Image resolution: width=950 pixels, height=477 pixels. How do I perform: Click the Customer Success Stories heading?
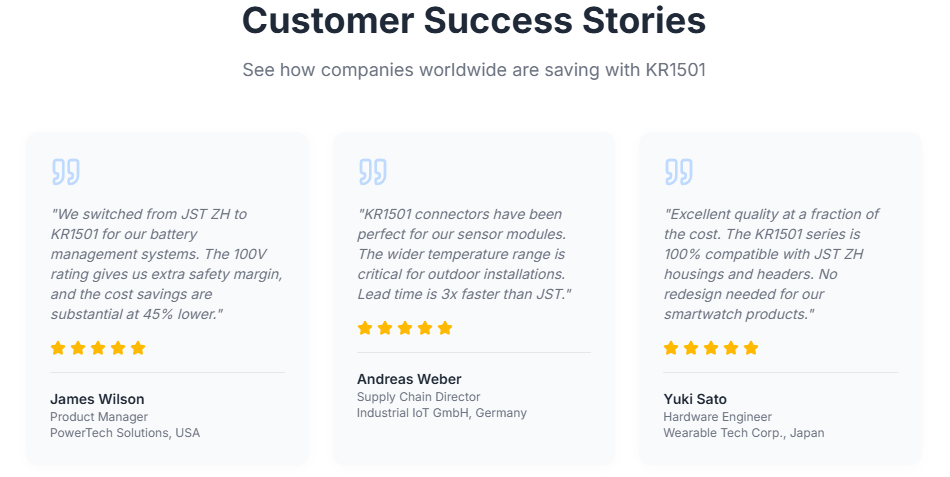(x=474, y=21)
